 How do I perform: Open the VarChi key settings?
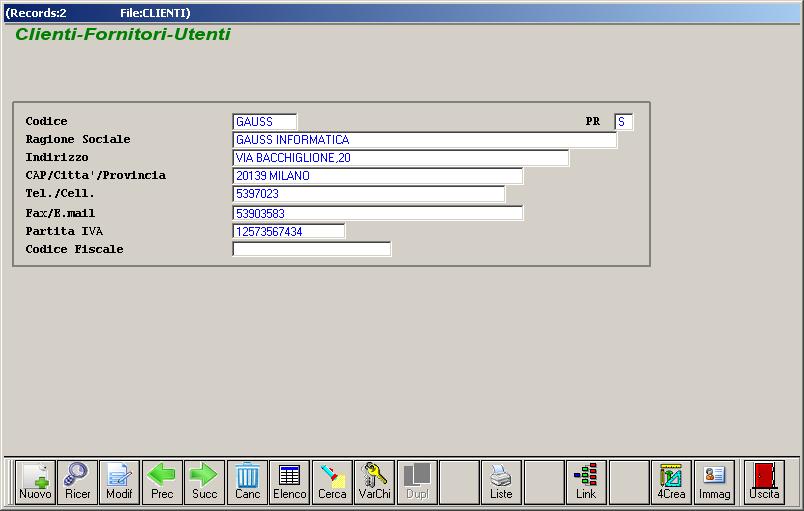pyautogui.click(x=374, y=482)
